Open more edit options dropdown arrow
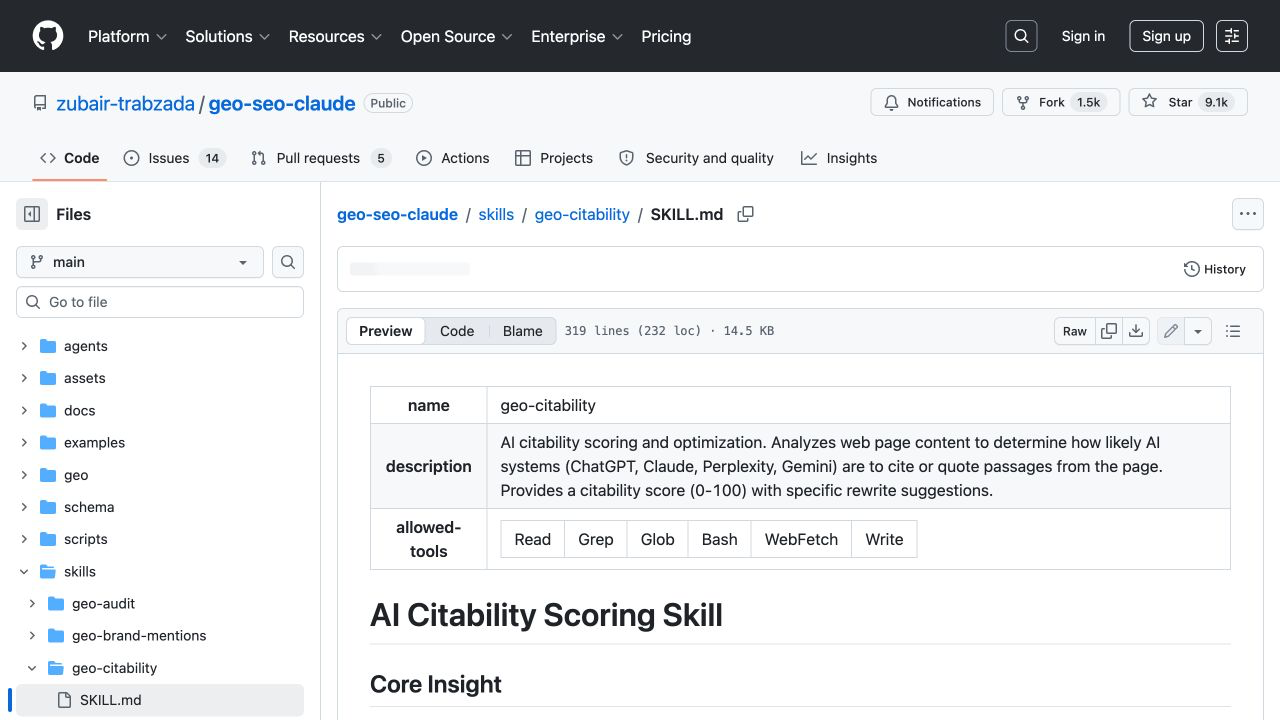 (1198, 331)
